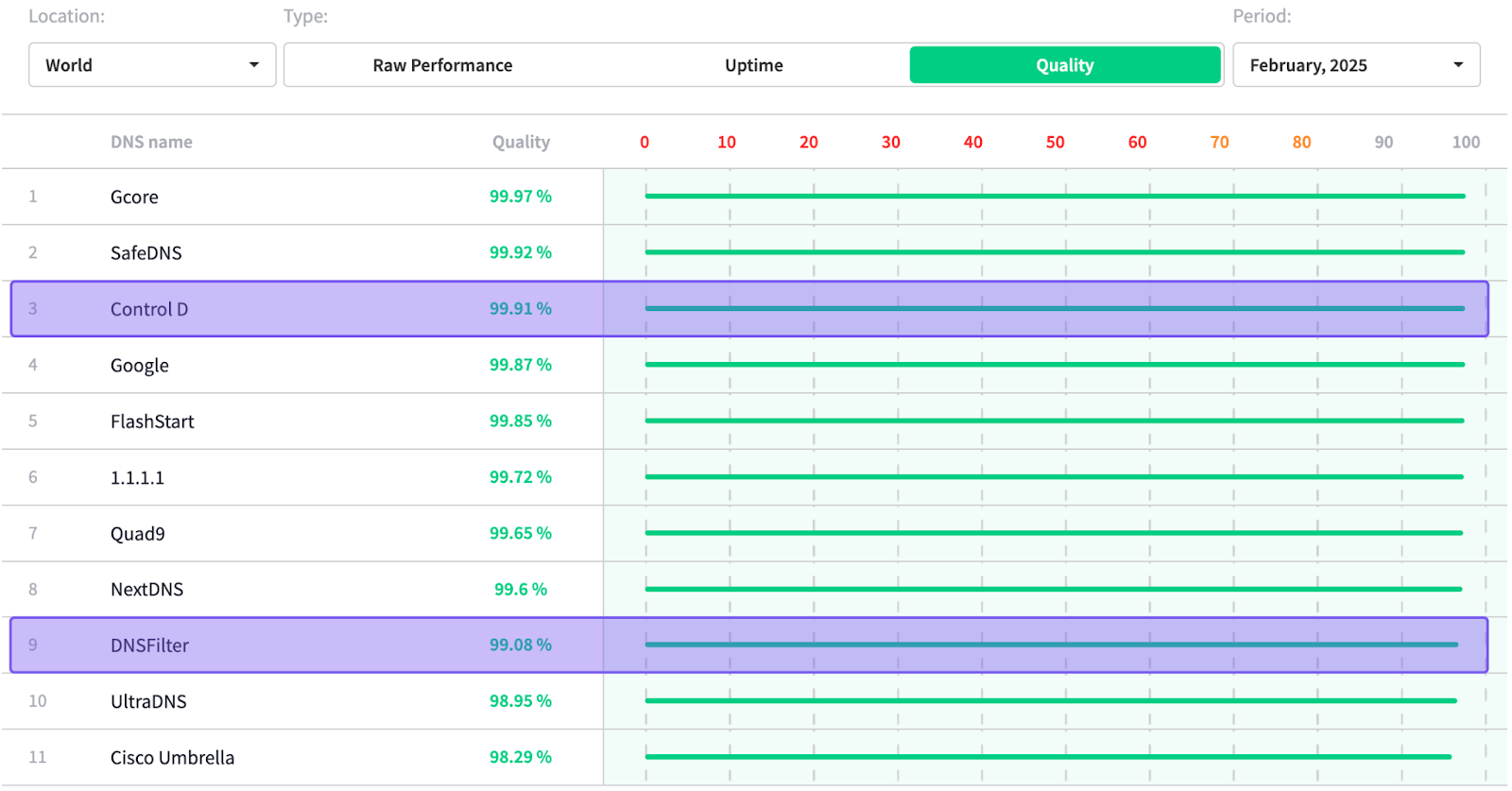1512x791 pixels.
Task: Click the Period: label
Action: [x=1262, y=16]
